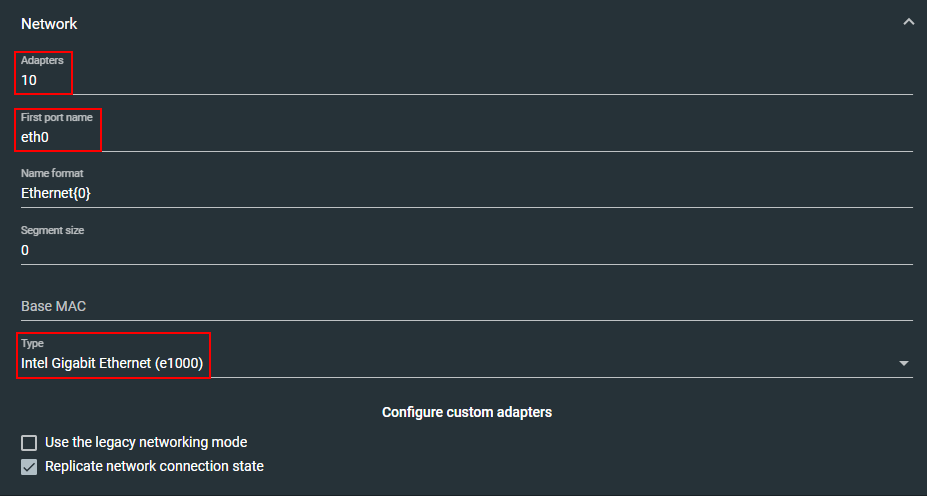Click the 'Use the legacy networking mode' label

[146, 442]
